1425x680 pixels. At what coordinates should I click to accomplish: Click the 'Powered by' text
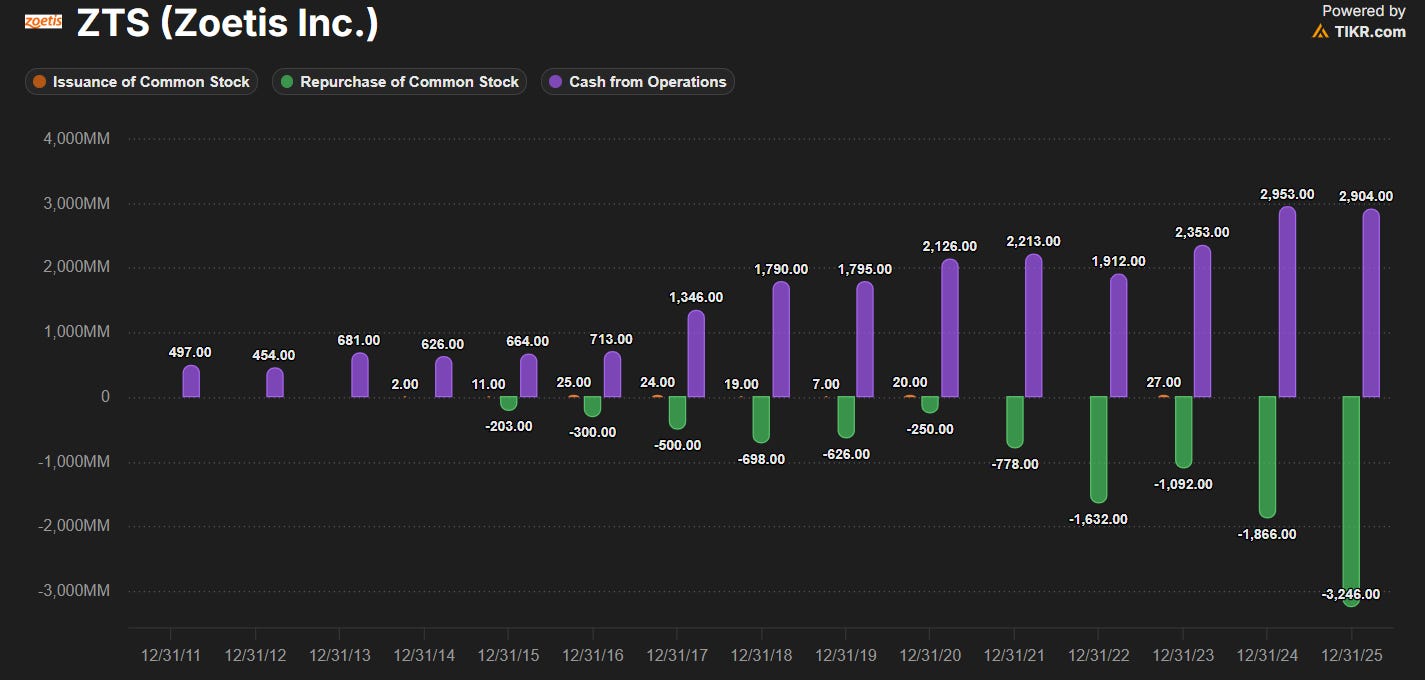[1364, 11]
